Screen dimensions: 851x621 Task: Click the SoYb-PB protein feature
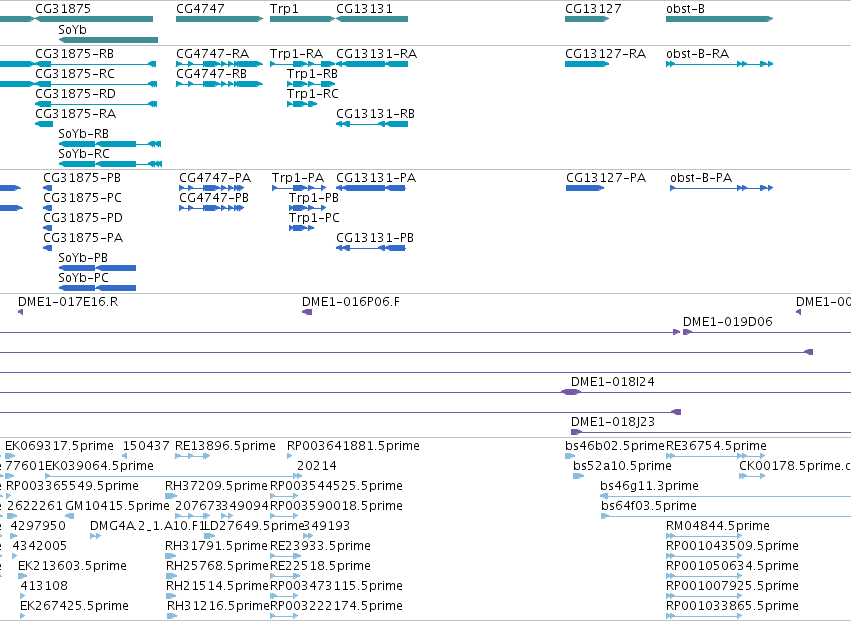pos(97,268)
